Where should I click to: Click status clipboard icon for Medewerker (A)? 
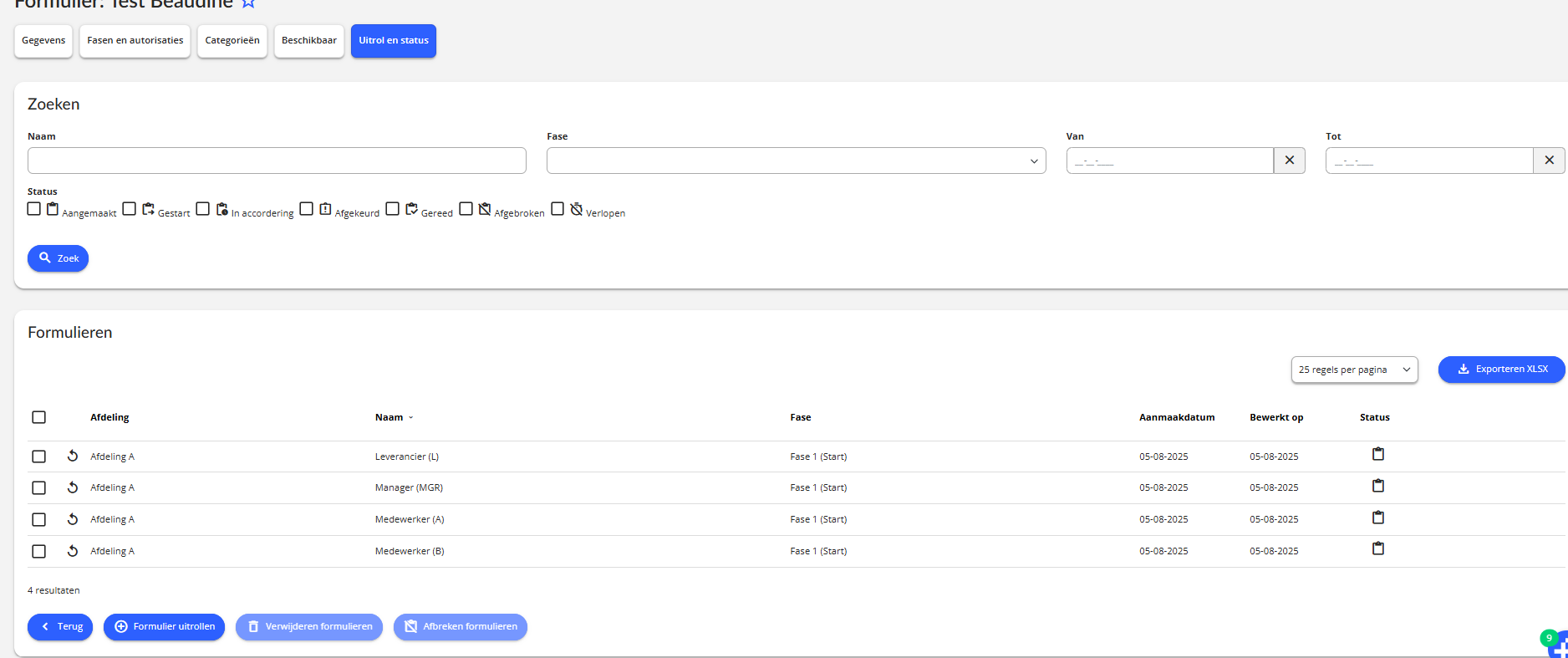[1378, 518]
